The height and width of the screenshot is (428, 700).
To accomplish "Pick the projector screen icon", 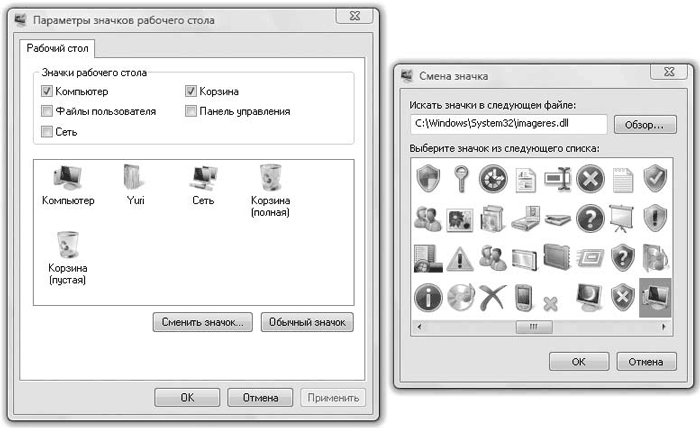I will coord(623,218).
